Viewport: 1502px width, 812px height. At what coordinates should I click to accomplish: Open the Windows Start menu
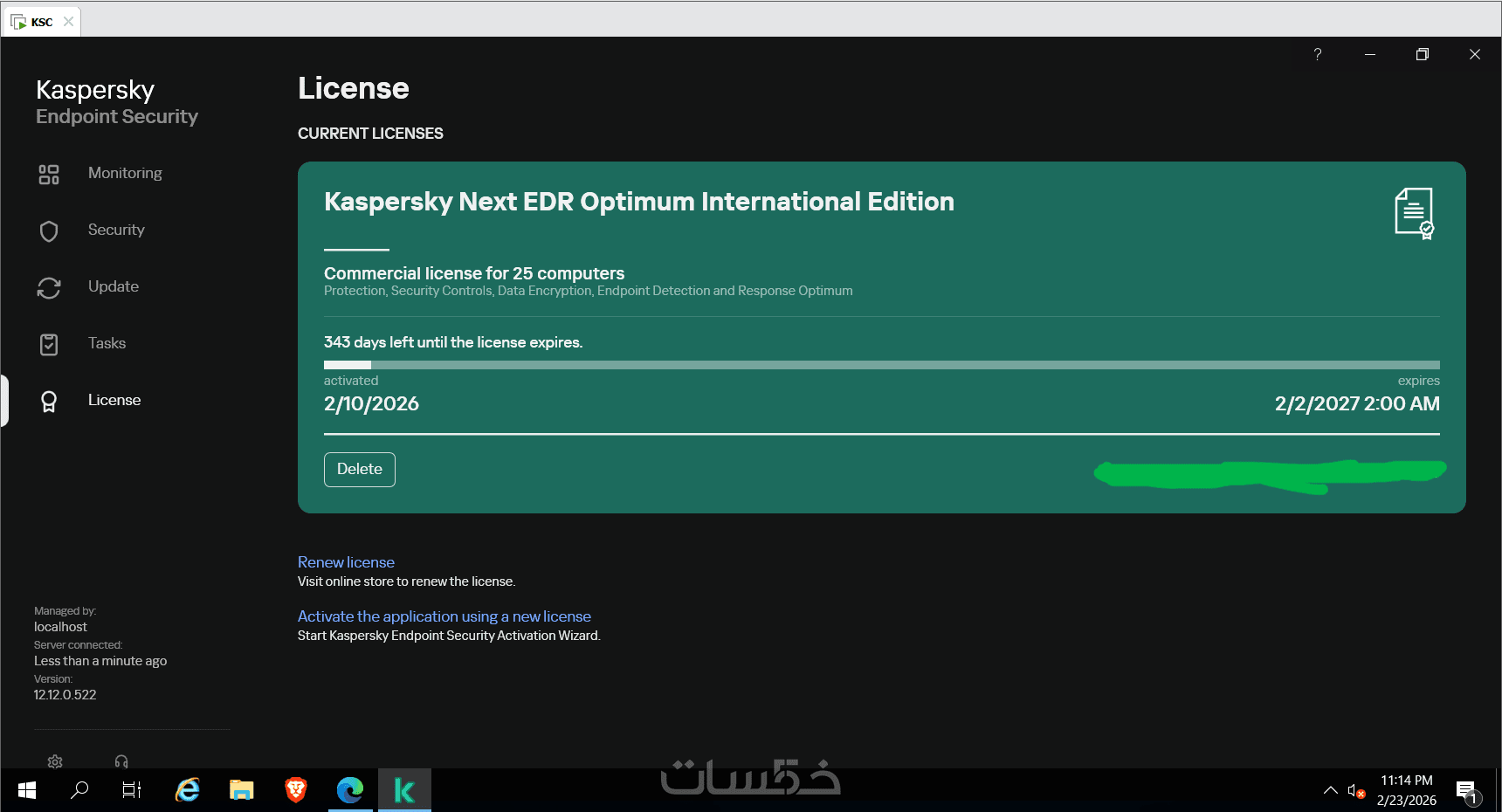click(27, 790)
